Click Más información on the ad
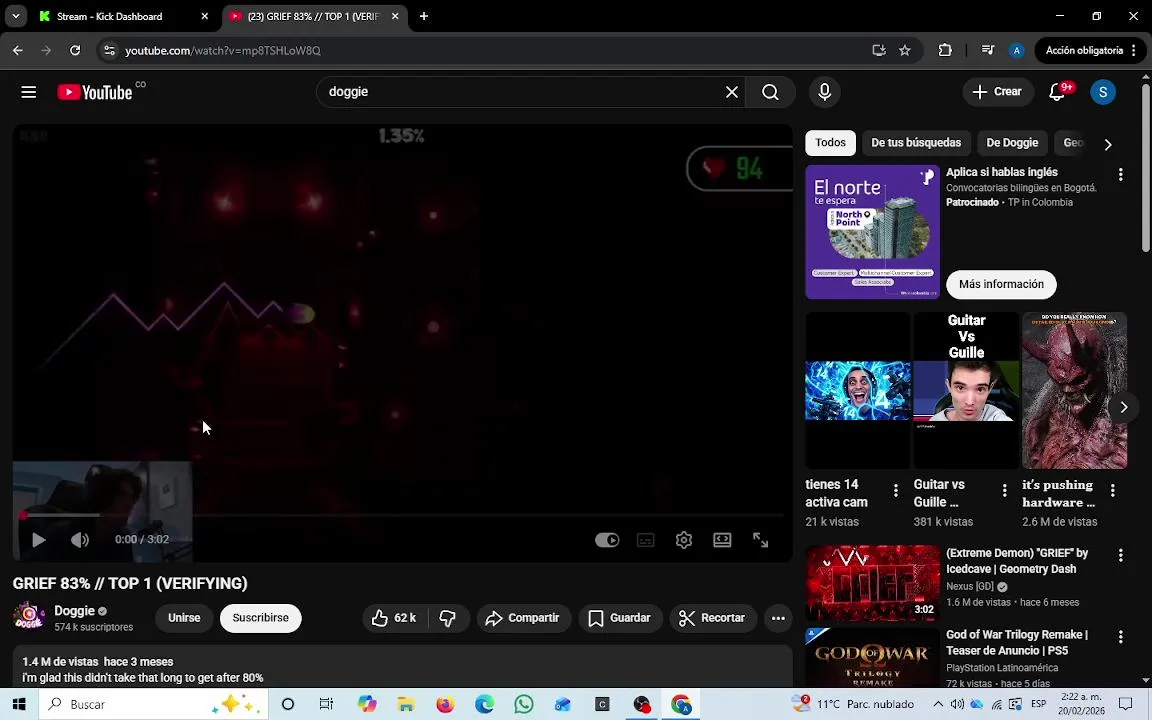Screen dimensions: 1152x720 [x=1001, y=284]
